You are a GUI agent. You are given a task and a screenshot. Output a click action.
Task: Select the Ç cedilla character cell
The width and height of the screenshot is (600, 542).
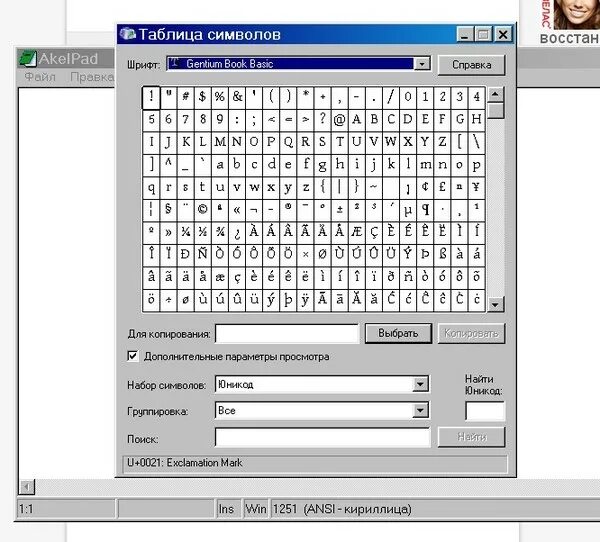[374, 233]
